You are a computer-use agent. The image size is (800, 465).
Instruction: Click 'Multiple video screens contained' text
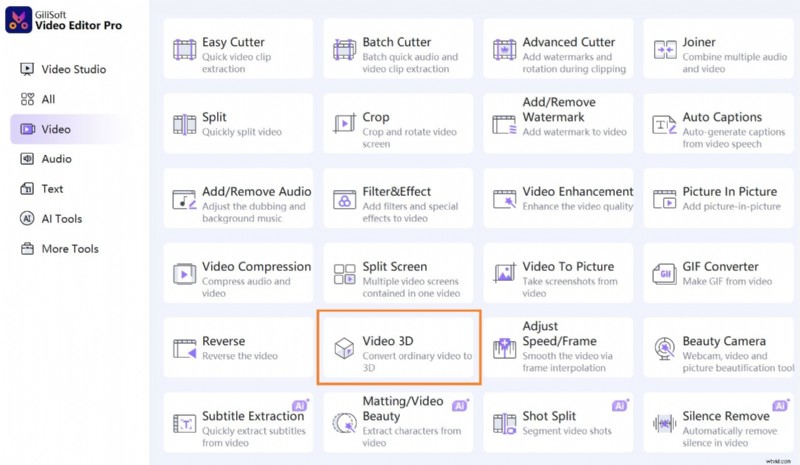411,287
